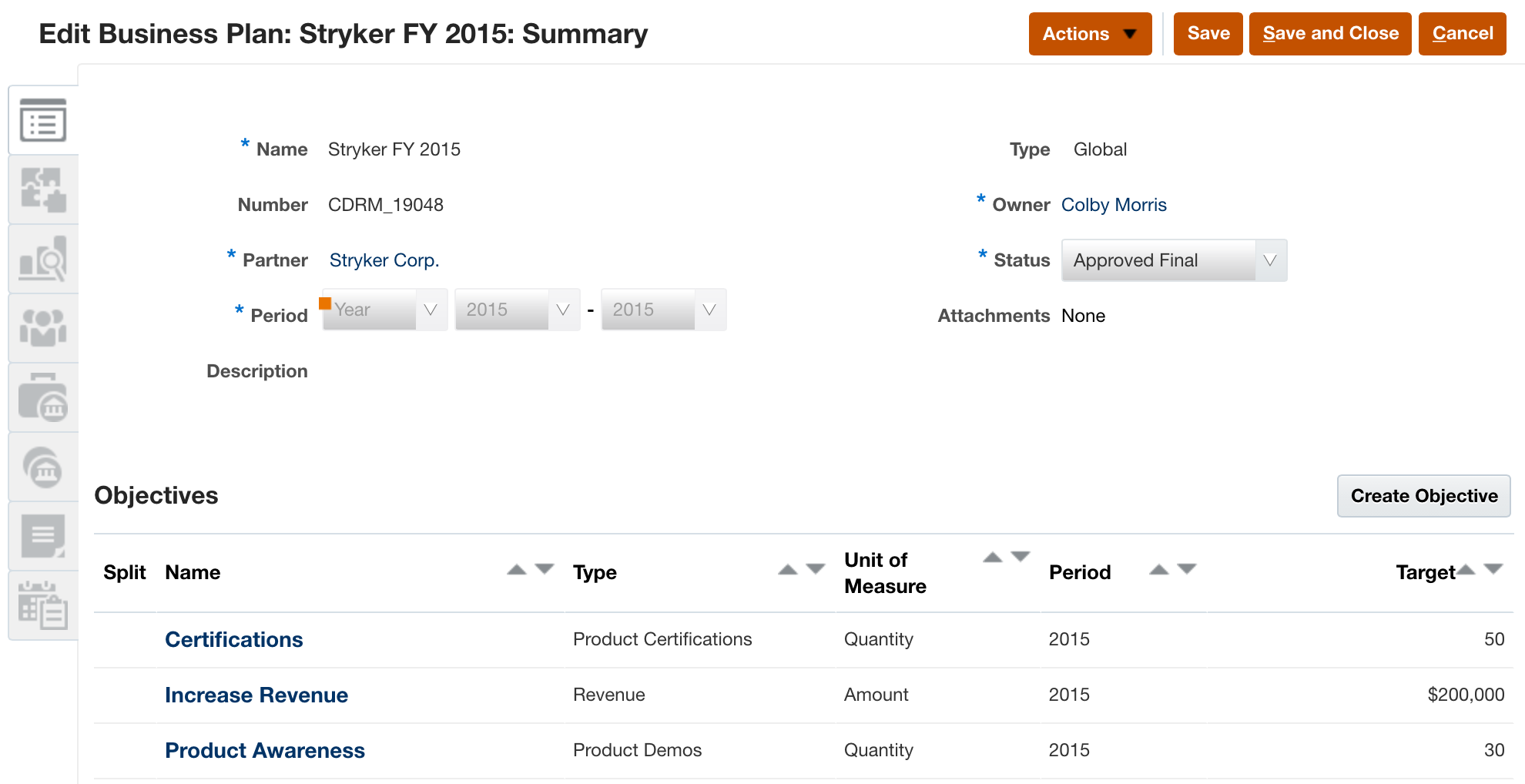Click Save and Close
Screen dimensions: 1525x784
[x=1330, y=34]
